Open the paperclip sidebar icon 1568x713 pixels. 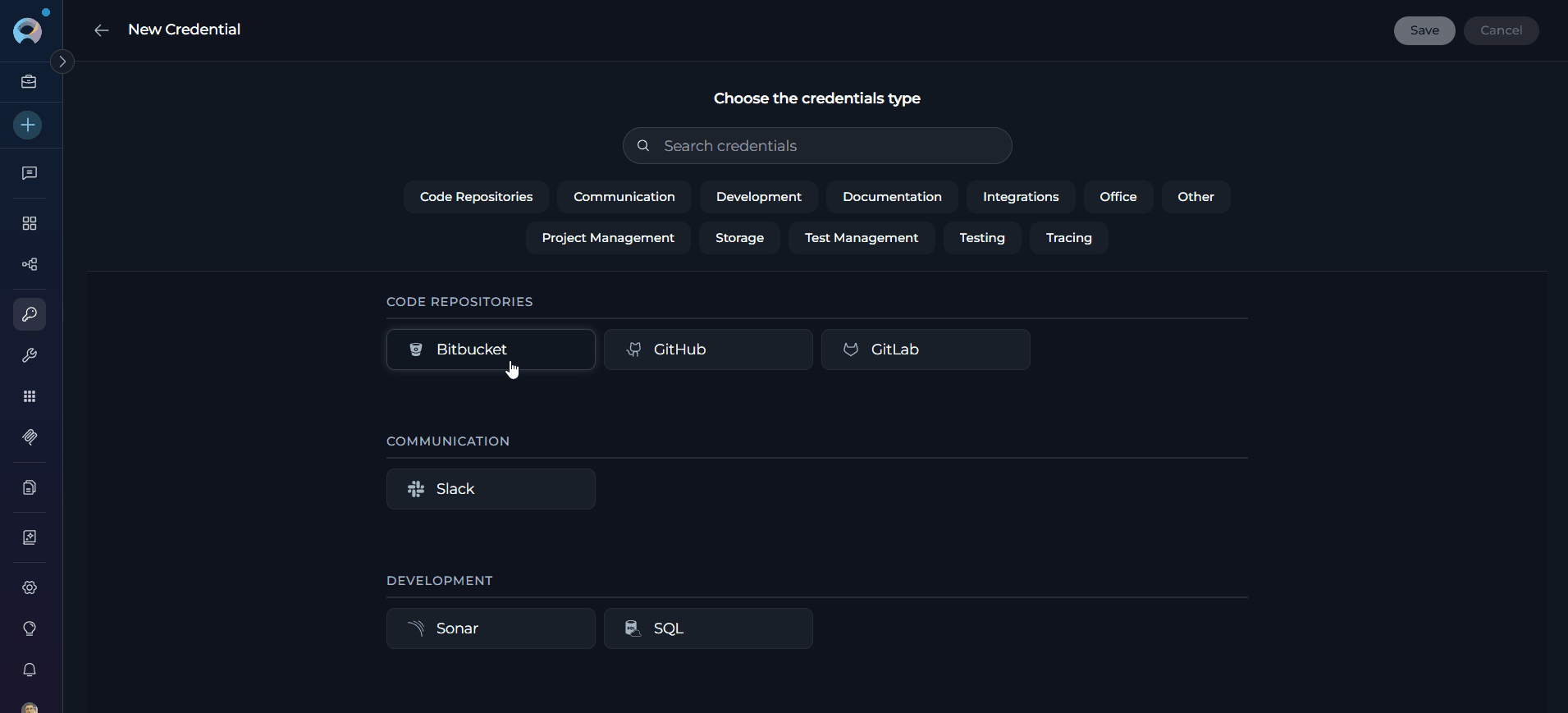tap(30, 437)
